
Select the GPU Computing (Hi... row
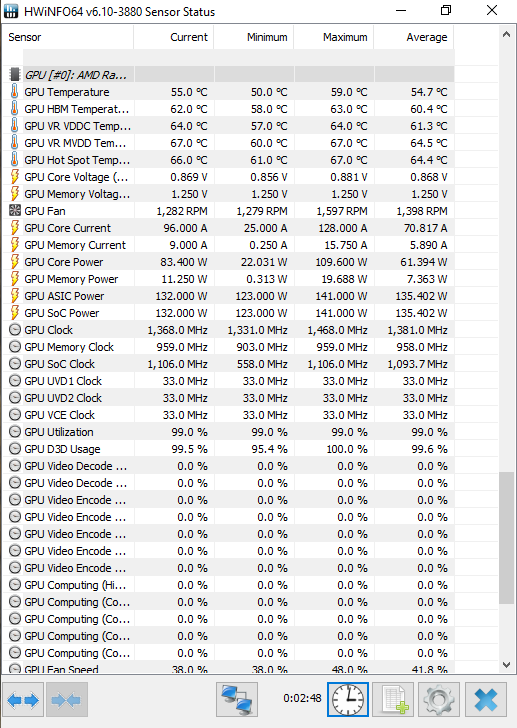tap(229, 585)
